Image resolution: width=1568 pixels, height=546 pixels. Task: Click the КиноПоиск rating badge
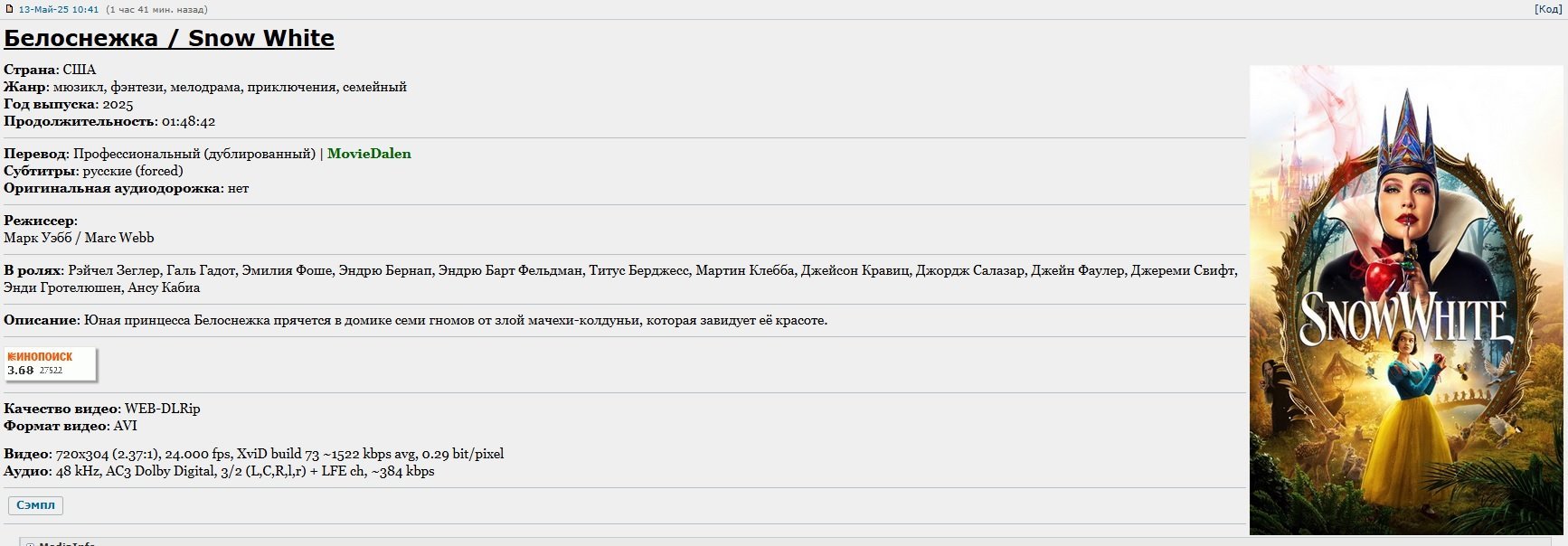pyautogui.click(x=51, y=363)
